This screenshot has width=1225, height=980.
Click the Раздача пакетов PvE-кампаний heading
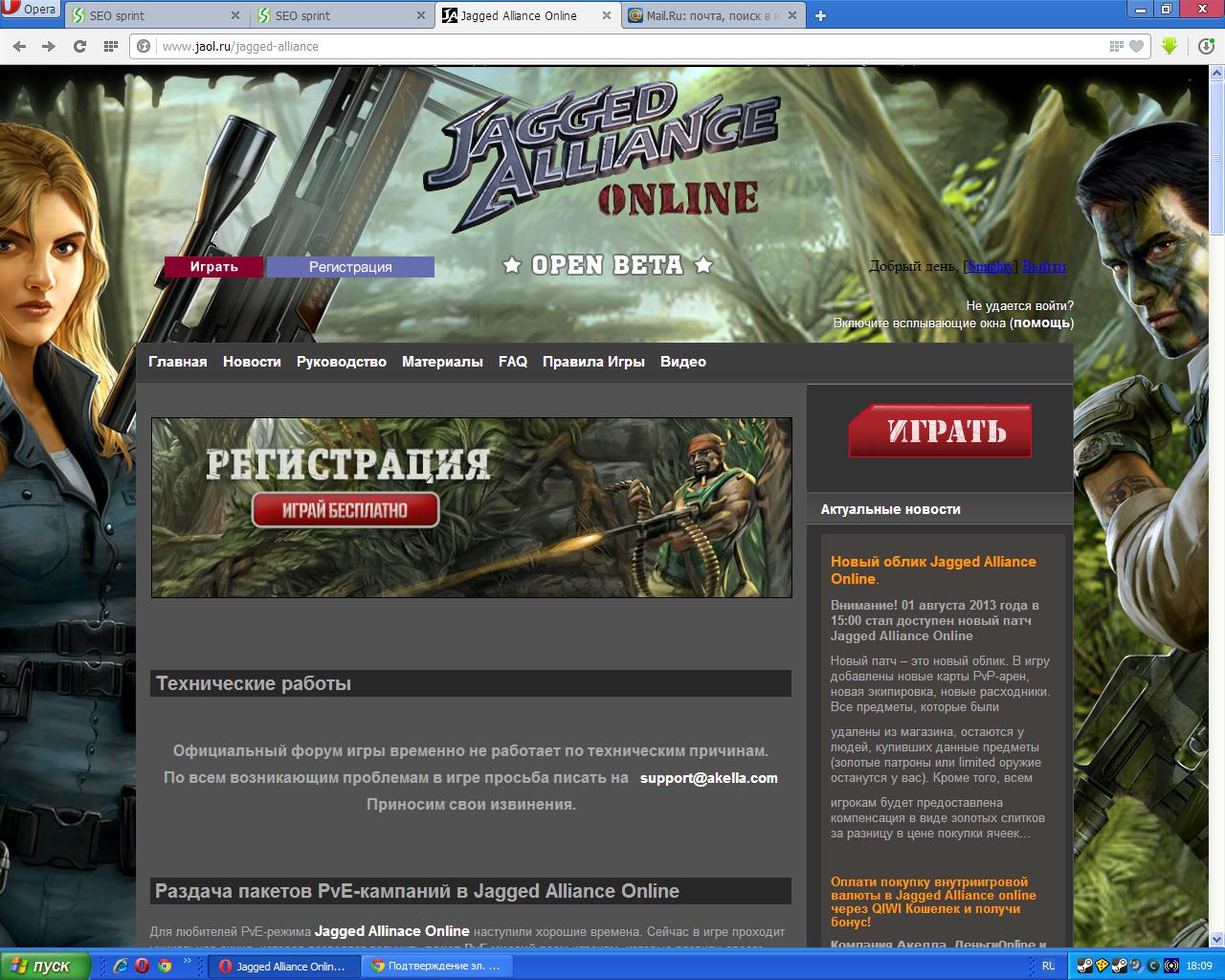pos(417,891)
